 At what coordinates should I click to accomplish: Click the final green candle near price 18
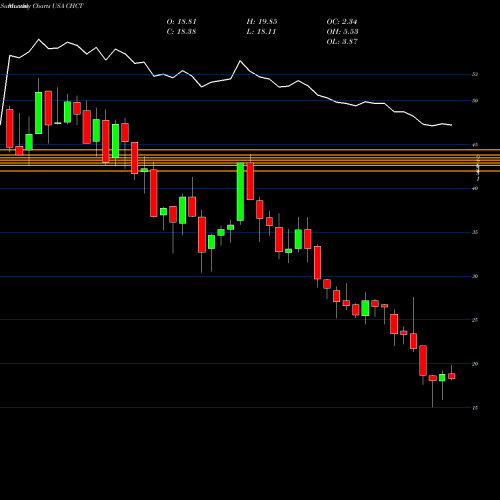pos(442,377)
